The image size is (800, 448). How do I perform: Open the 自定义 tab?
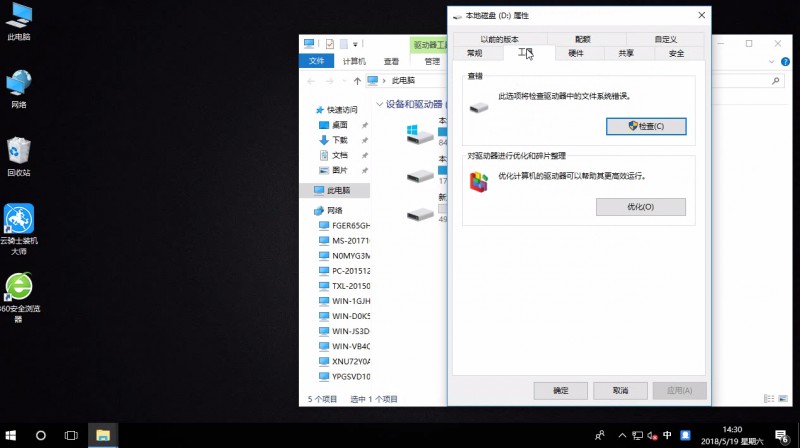click(x=666, y=39)
